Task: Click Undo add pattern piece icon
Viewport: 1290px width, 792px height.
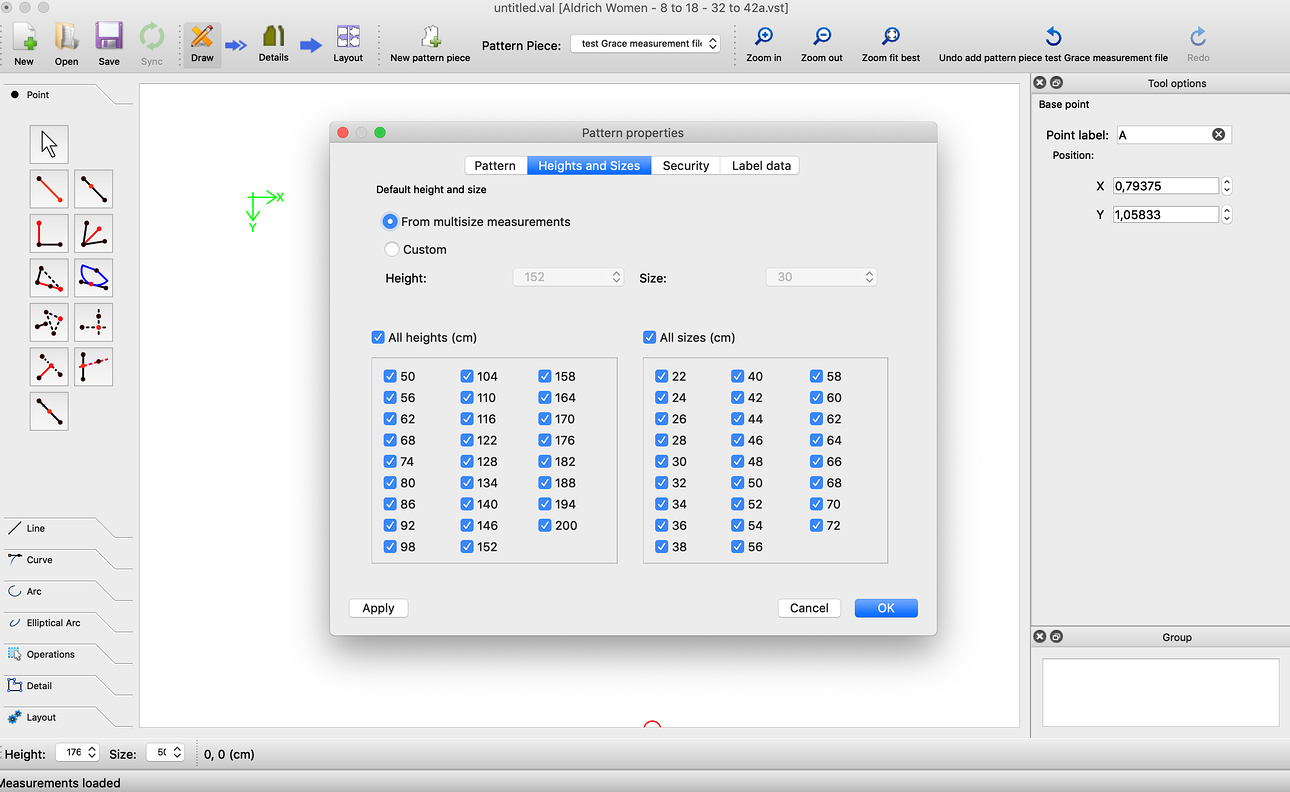Action: [1053, 37]
